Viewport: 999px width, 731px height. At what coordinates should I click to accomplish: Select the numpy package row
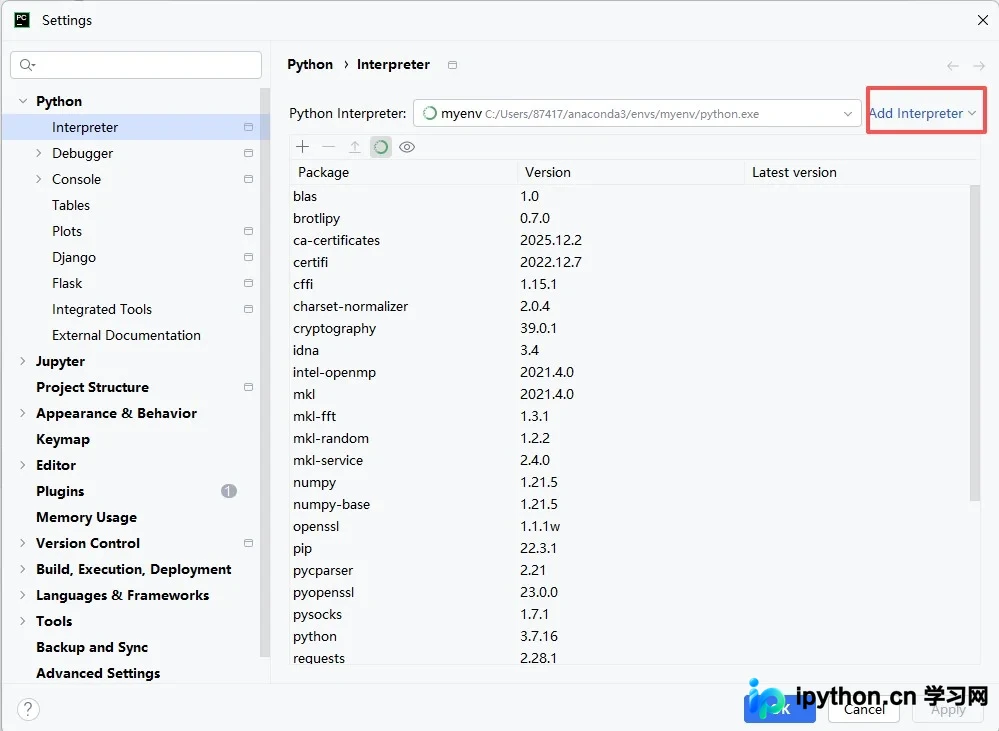tap(629, 482)
